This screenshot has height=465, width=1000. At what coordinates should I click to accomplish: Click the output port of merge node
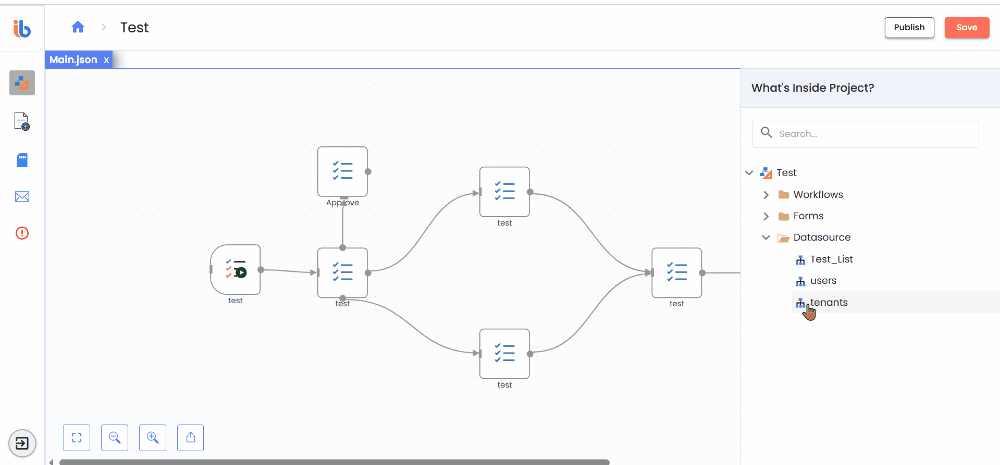tap(702, 273)
